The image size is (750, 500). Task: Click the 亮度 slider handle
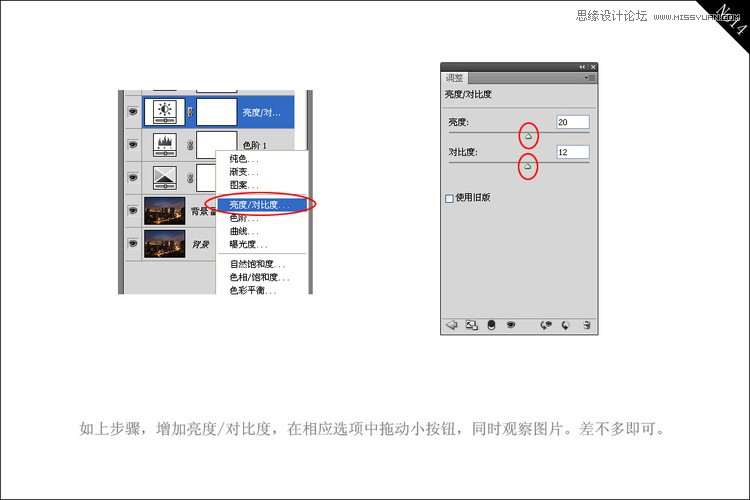(x=529, y=136)
